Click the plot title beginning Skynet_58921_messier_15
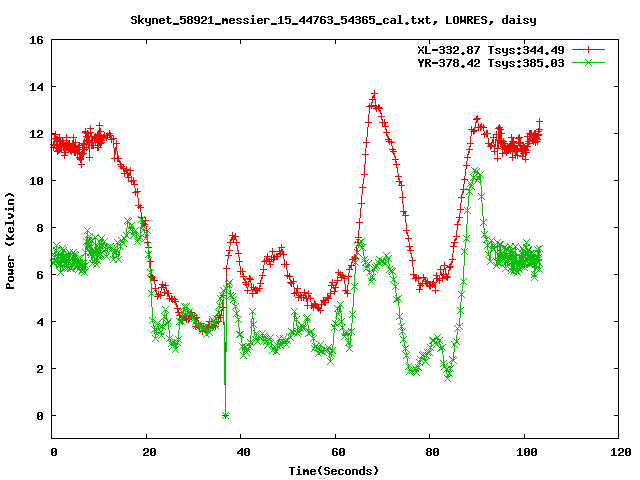640x480 pixels. 333,20
